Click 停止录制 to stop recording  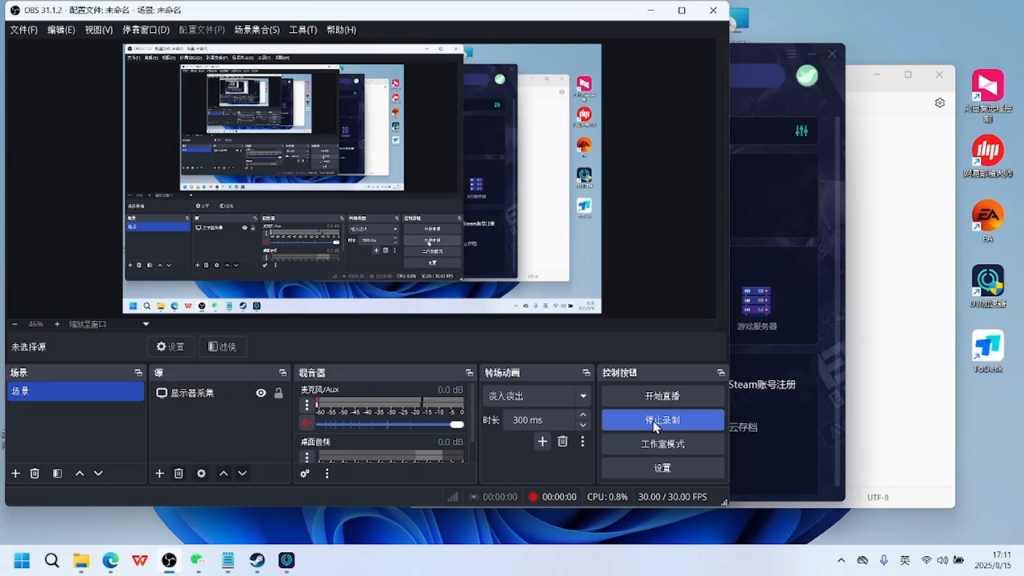tap(662, 420)
